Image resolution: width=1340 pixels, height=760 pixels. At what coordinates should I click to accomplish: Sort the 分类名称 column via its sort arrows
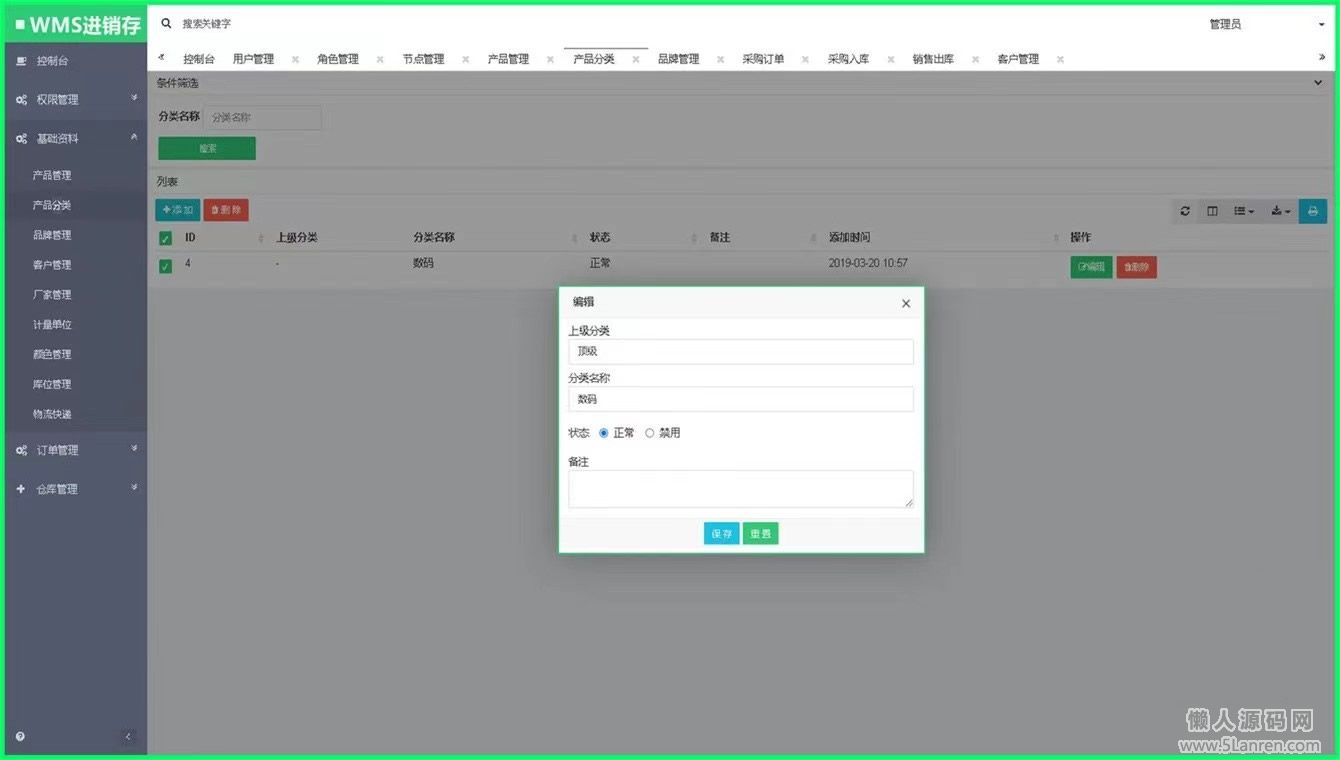coord(575,238)
